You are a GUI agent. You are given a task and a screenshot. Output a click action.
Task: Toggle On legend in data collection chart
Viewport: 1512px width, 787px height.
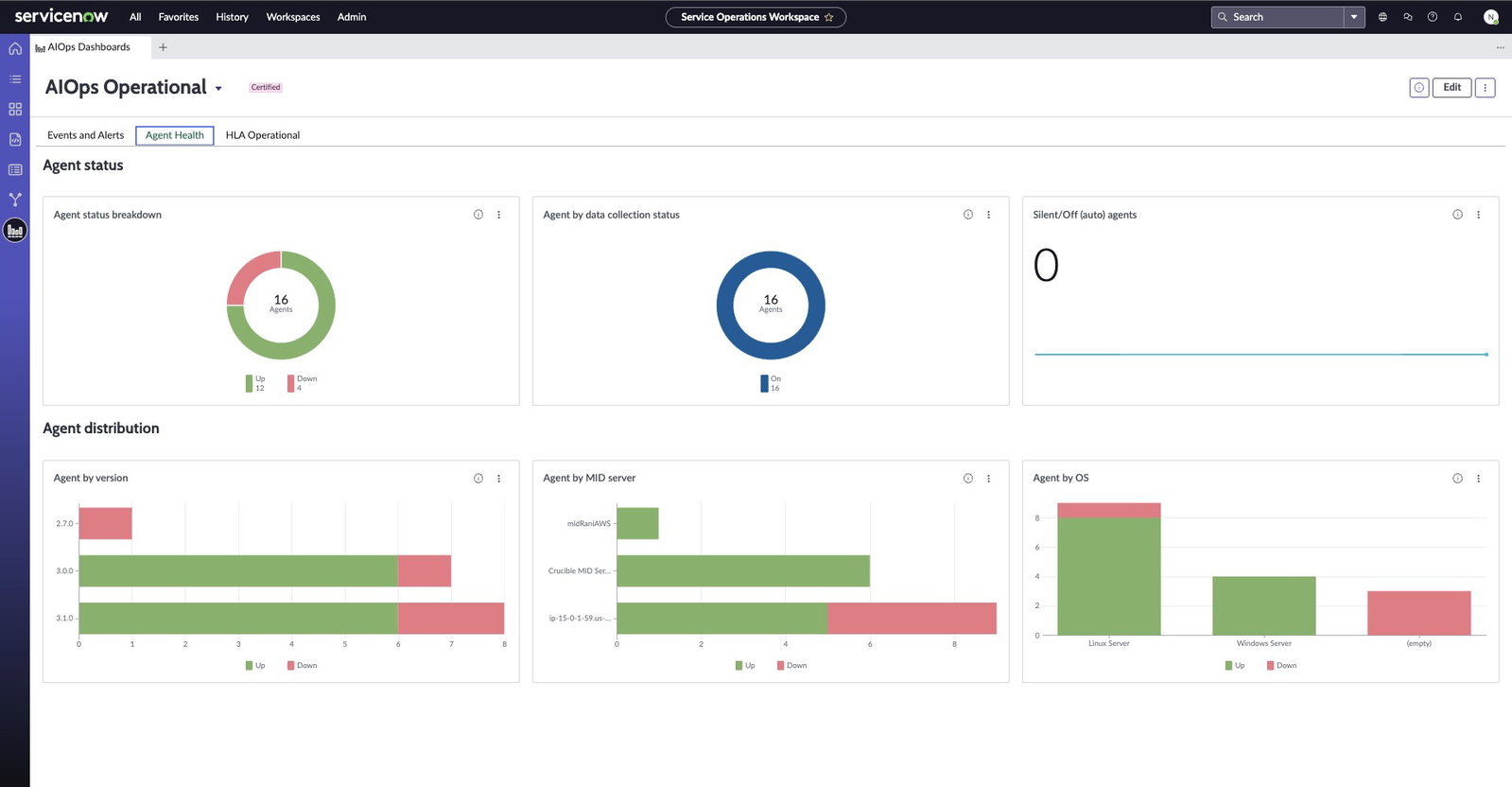771,383
